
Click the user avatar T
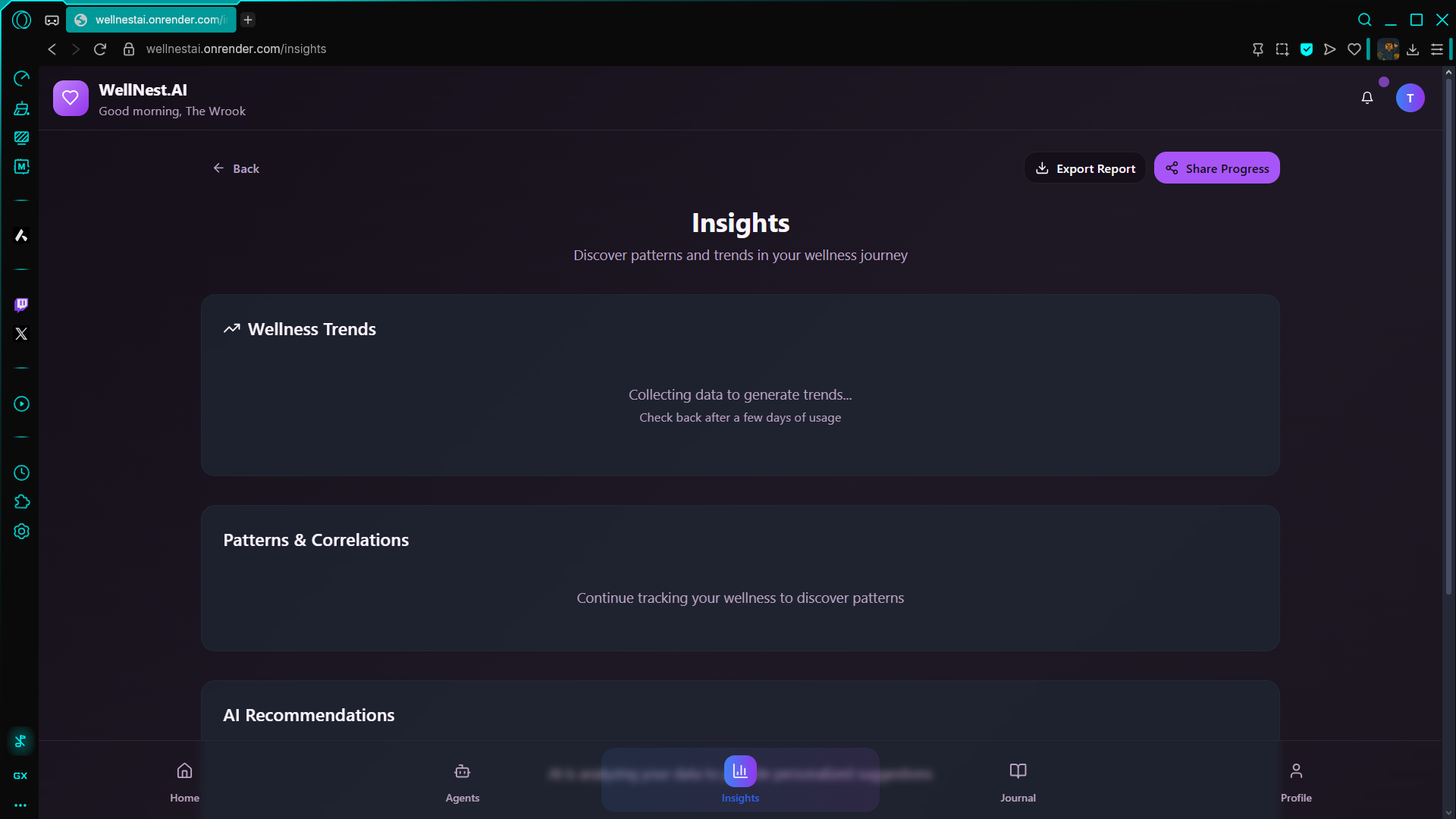[1410, 98]
